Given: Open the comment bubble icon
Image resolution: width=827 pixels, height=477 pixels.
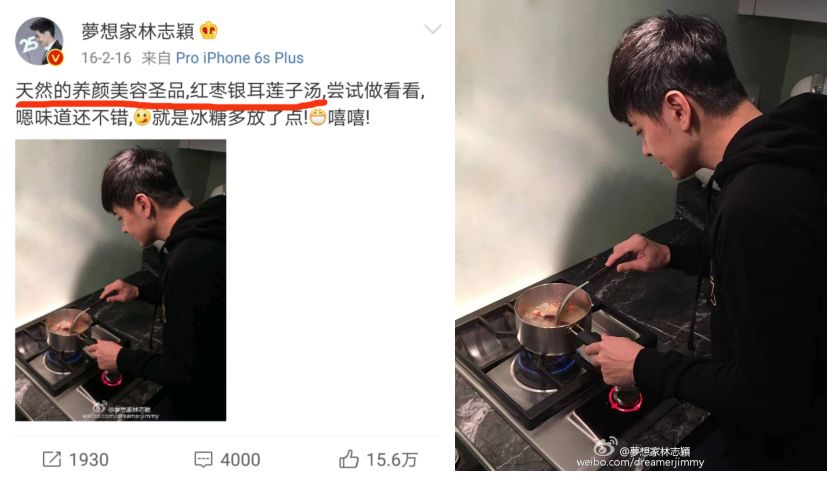Looking at the screenshot, I should click(203, 460).
